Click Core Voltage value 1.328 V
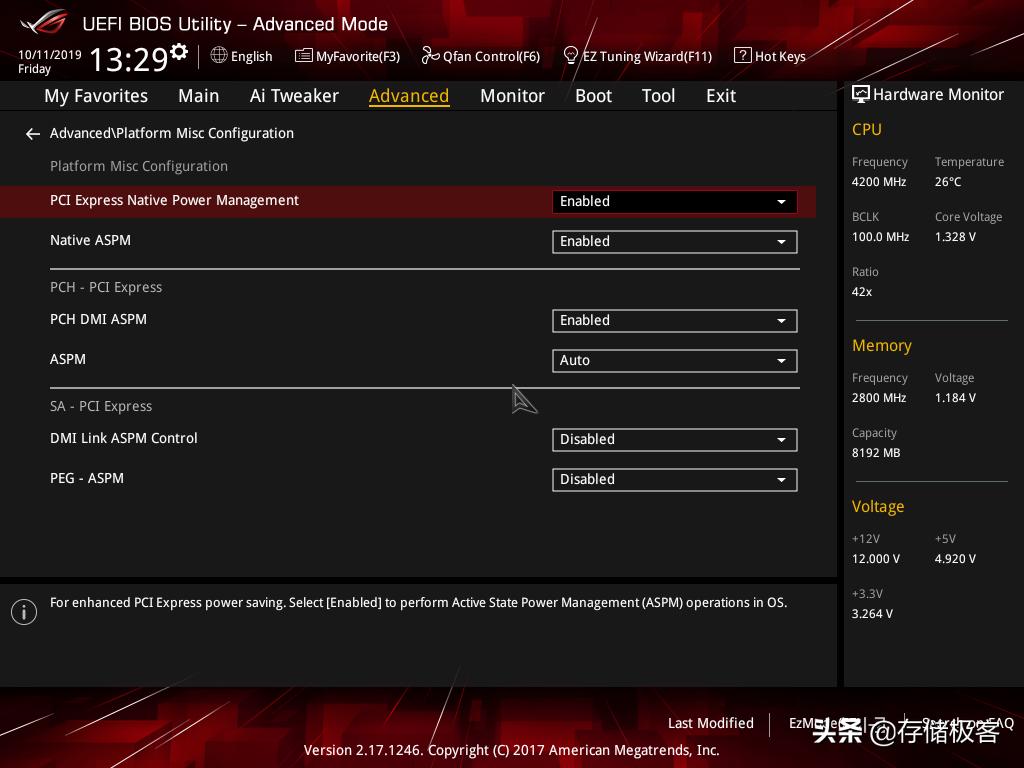The image size is (1024, 768). click(x=955, y=236)
